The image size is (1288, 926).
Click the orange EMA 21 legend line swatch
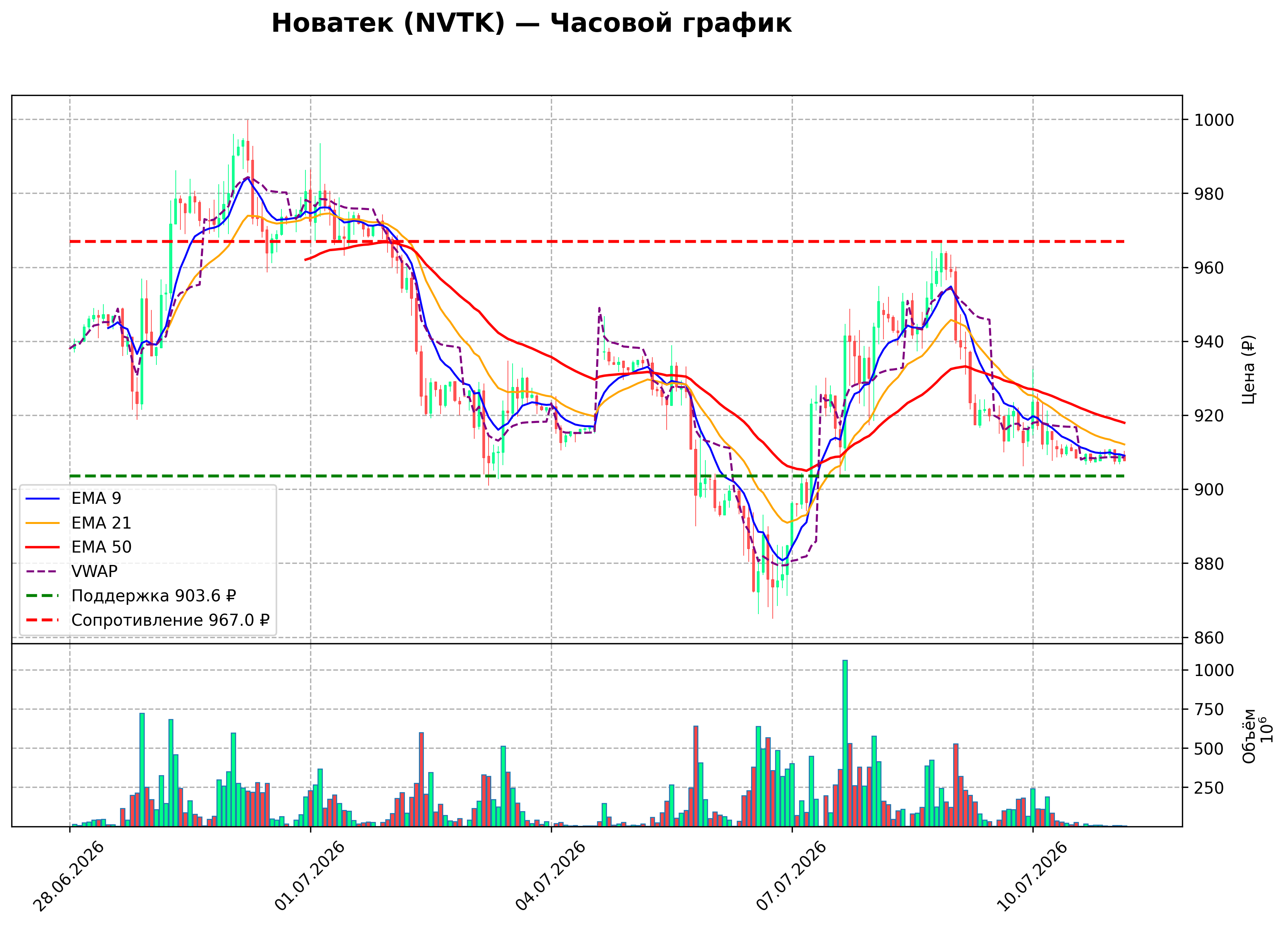[43, 523]
